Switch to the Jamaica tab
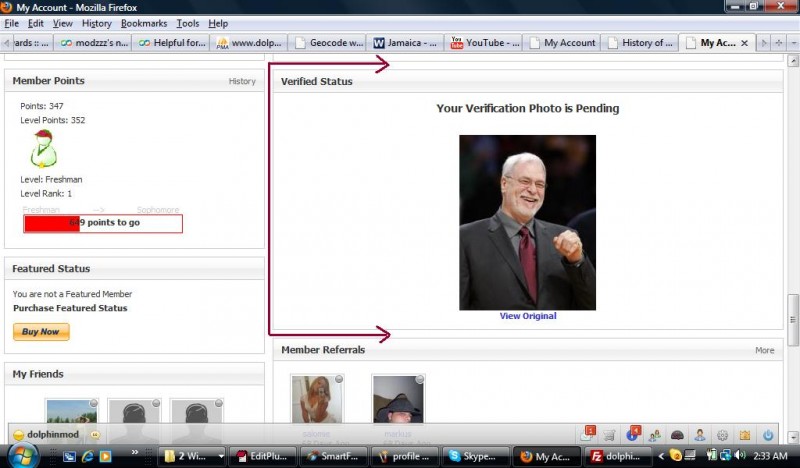Viewport: 800px width, 468px height. [x=406, y=43]
